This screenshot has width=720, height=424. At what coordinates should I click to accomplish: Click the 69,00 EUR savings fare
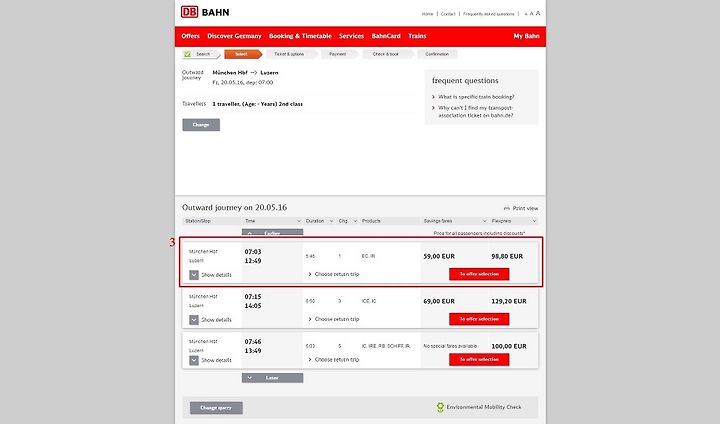(439, 301)
